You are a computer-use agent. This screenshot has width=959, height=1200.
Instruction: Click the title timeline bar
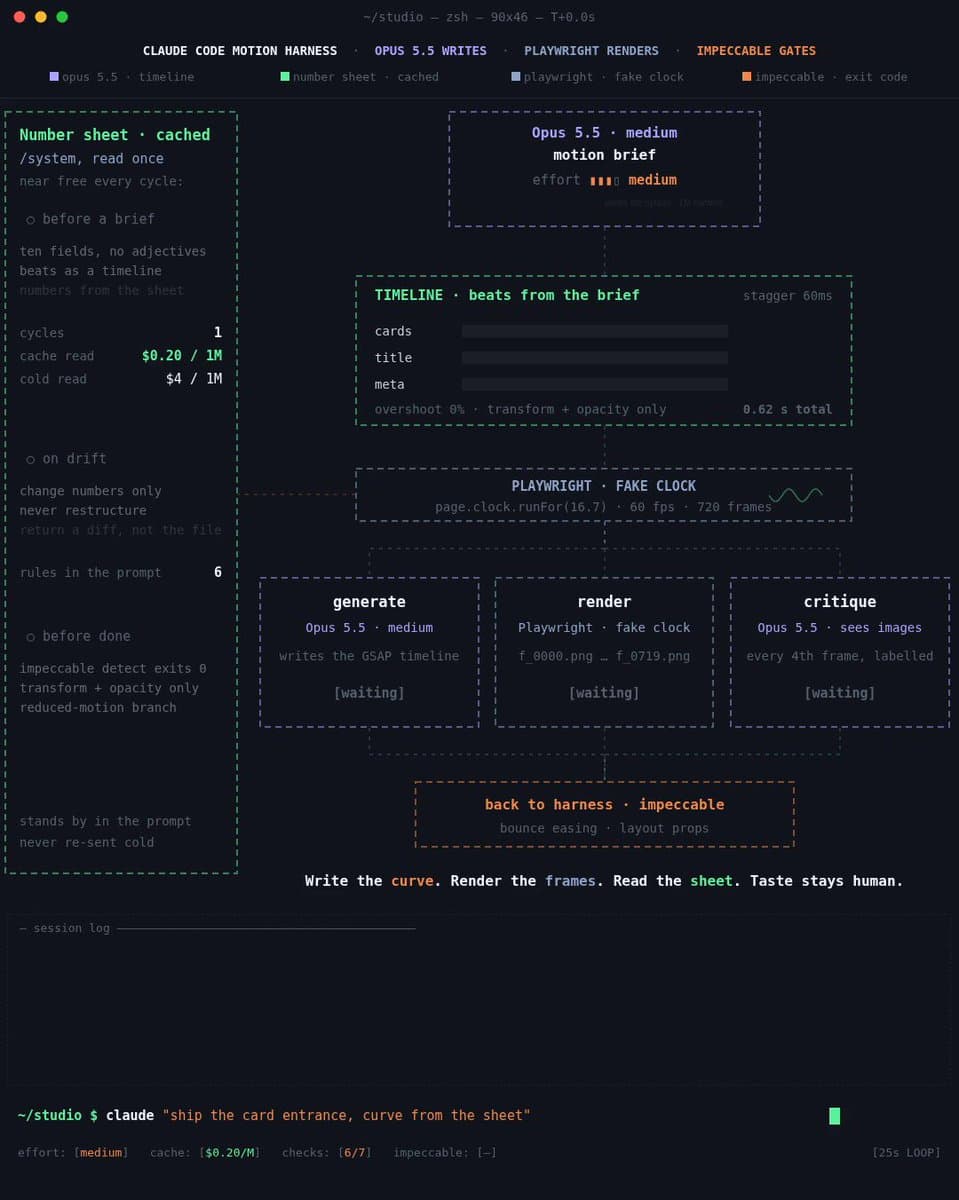(x=595, y=357)
